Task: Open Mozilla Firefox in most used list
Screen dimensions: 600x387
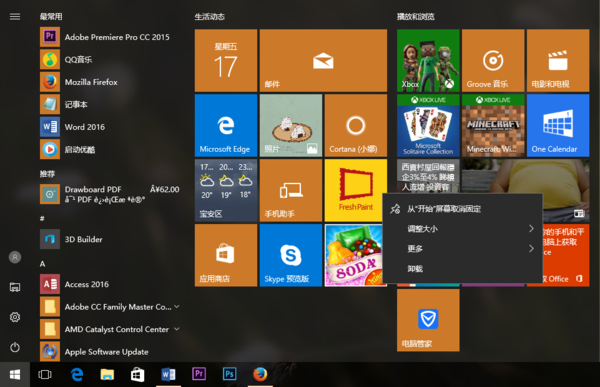Action: click(109, 82)
